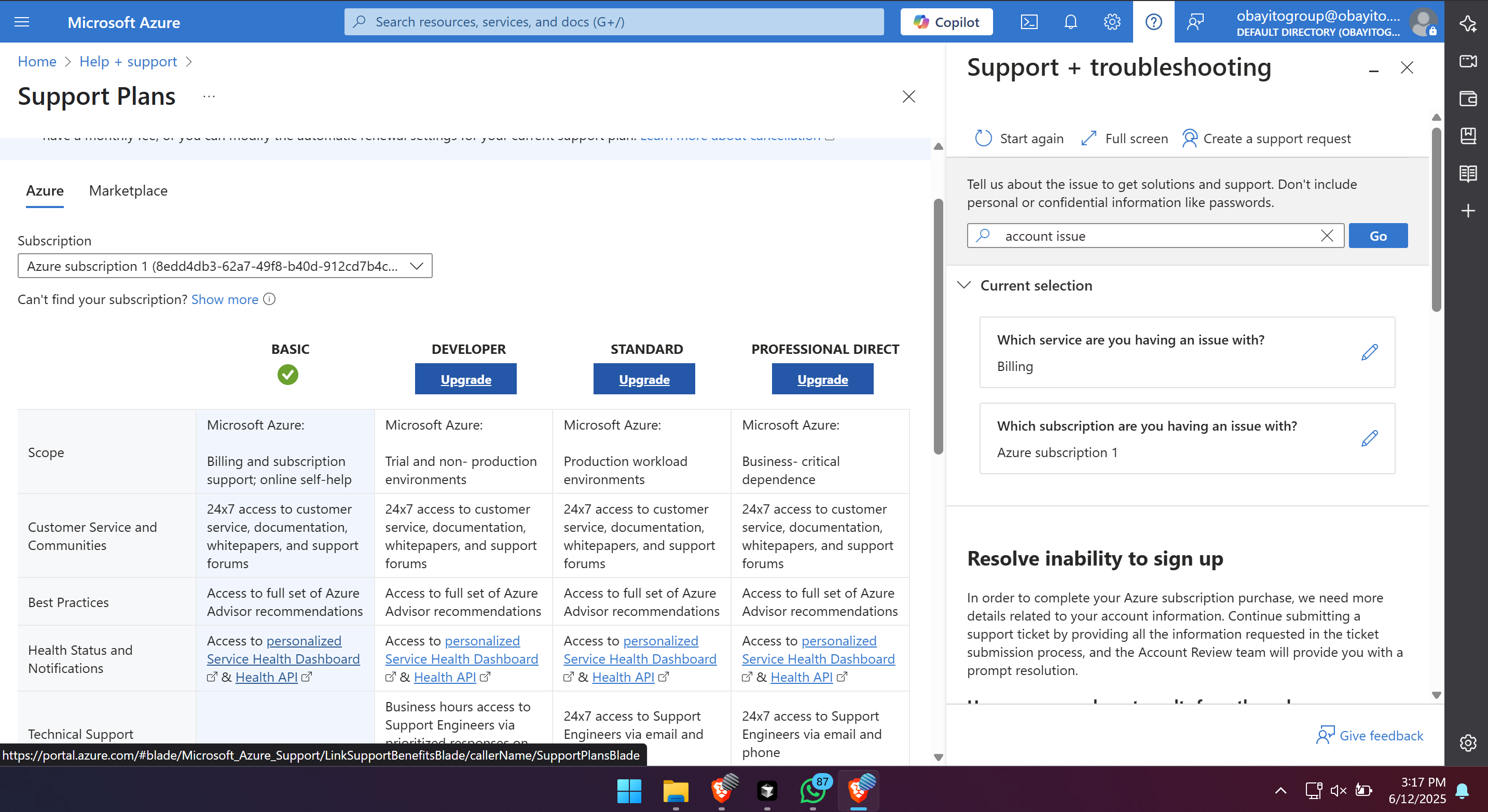Open the ellipsis menu next to Support Plans
Screen dimensions: 1488x812
click(209, 96)
